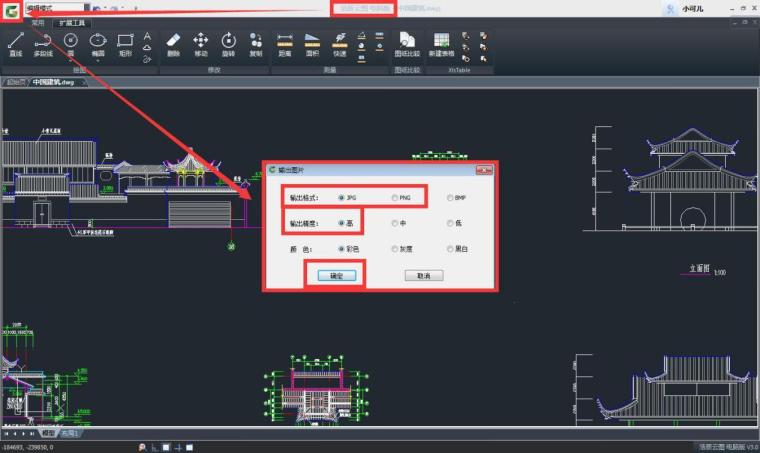Viewport: 760px width, 453px height.
Task: Switch to the 扩展工具 ribbon tab
Action: click(x=73, y=21)
